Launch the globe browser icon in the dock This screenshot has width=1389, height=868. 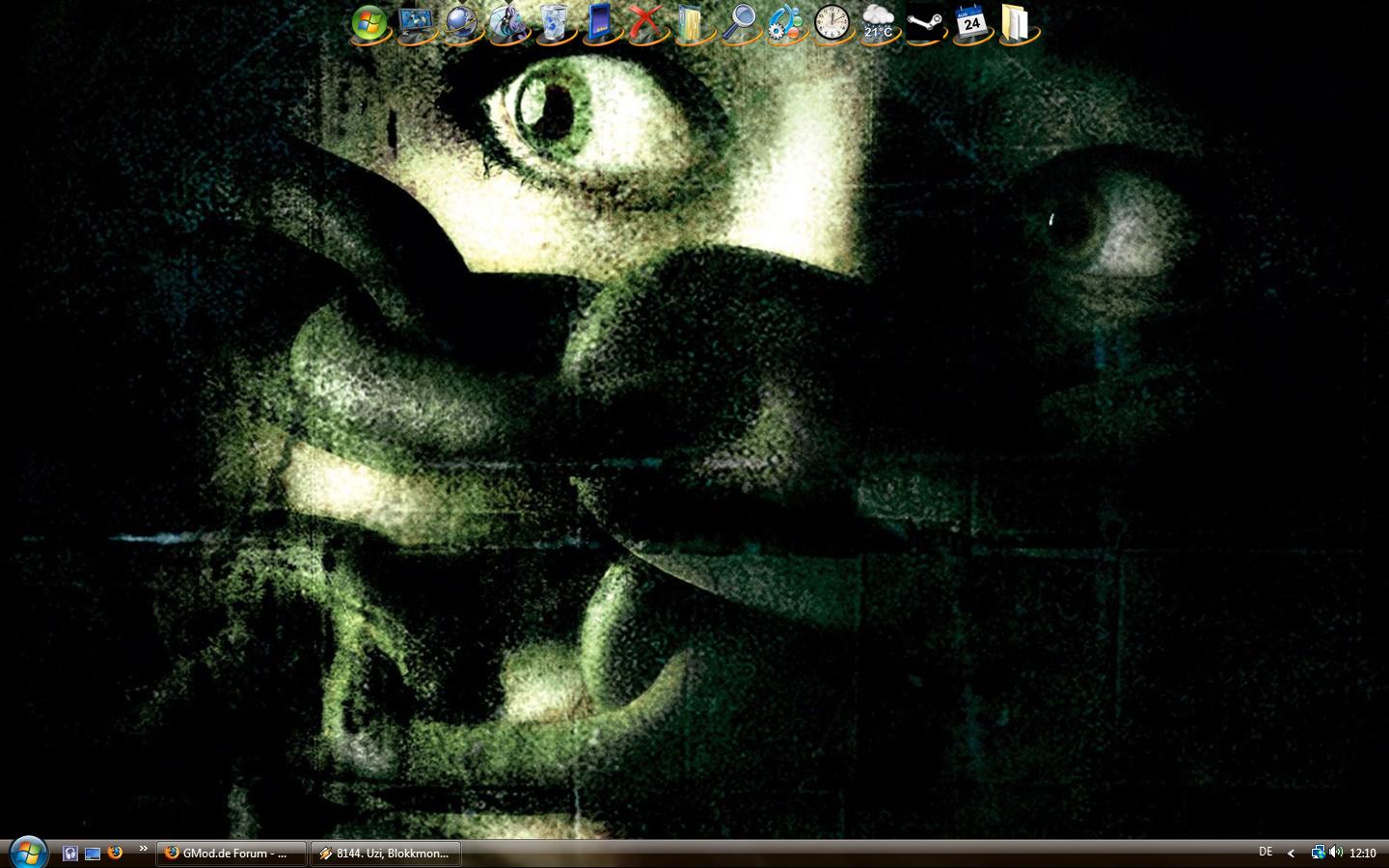(462, 23)
